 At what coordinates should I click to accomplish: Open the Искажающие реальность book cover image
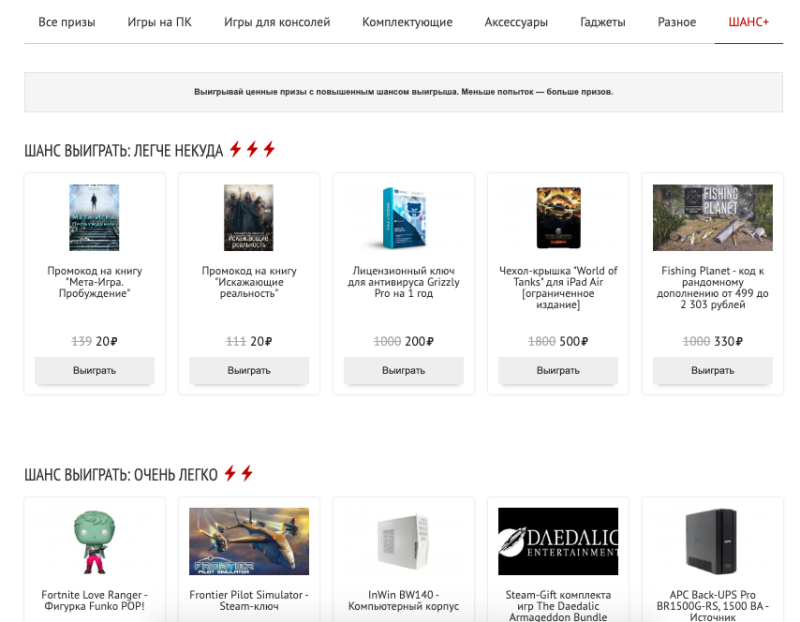tap(249, 217)
